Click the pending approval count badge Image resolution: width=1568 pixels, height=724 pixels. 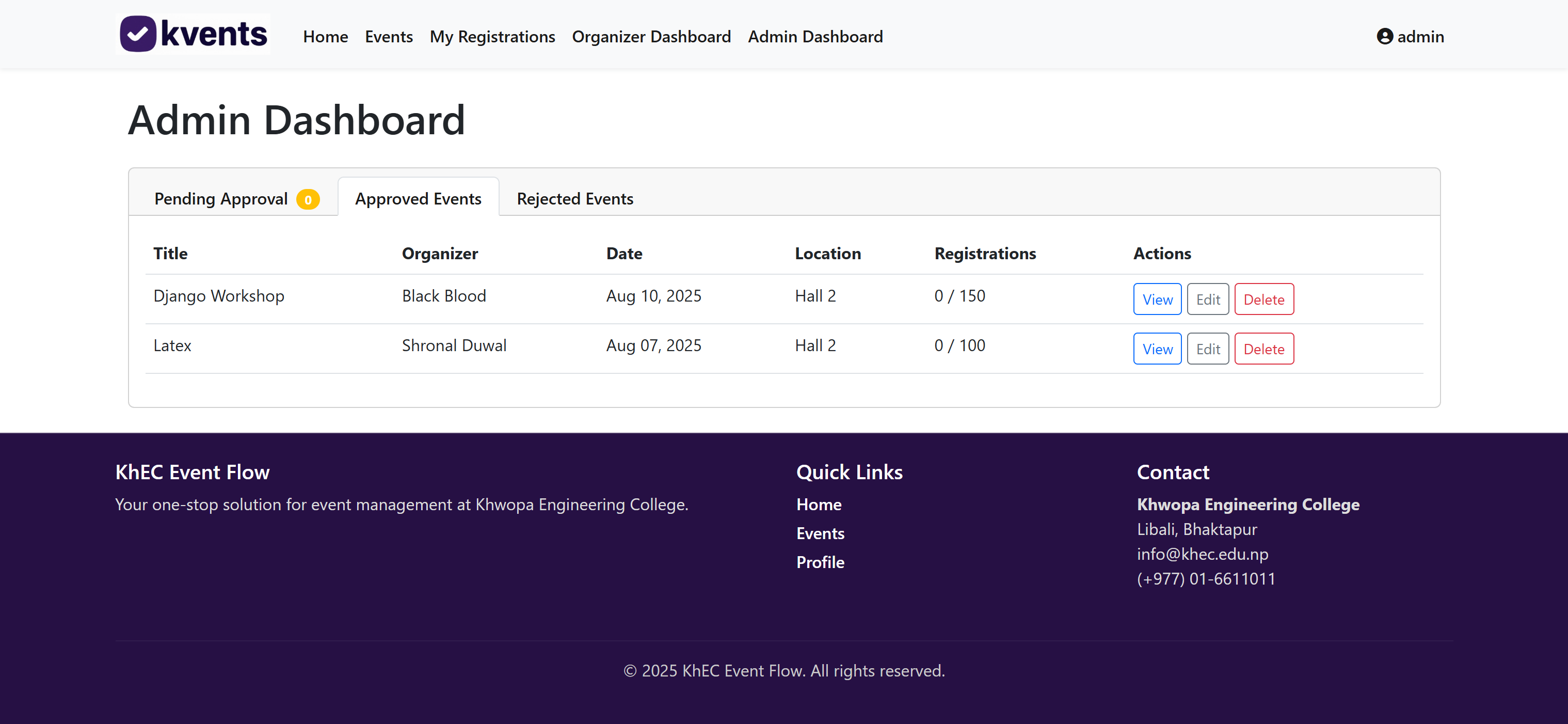click(308, 200)
